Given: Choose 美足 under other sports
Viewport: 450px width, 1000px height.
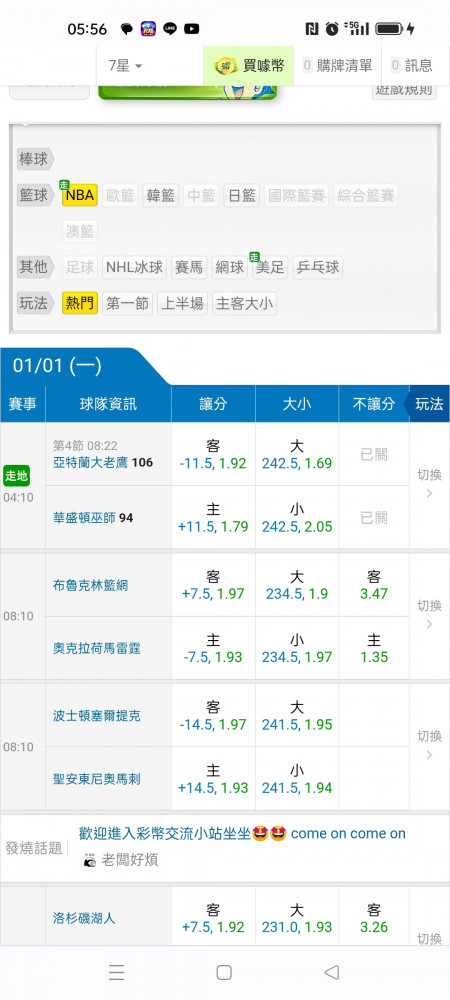Looking at the screenshot, I should click(x=270, y=267).
